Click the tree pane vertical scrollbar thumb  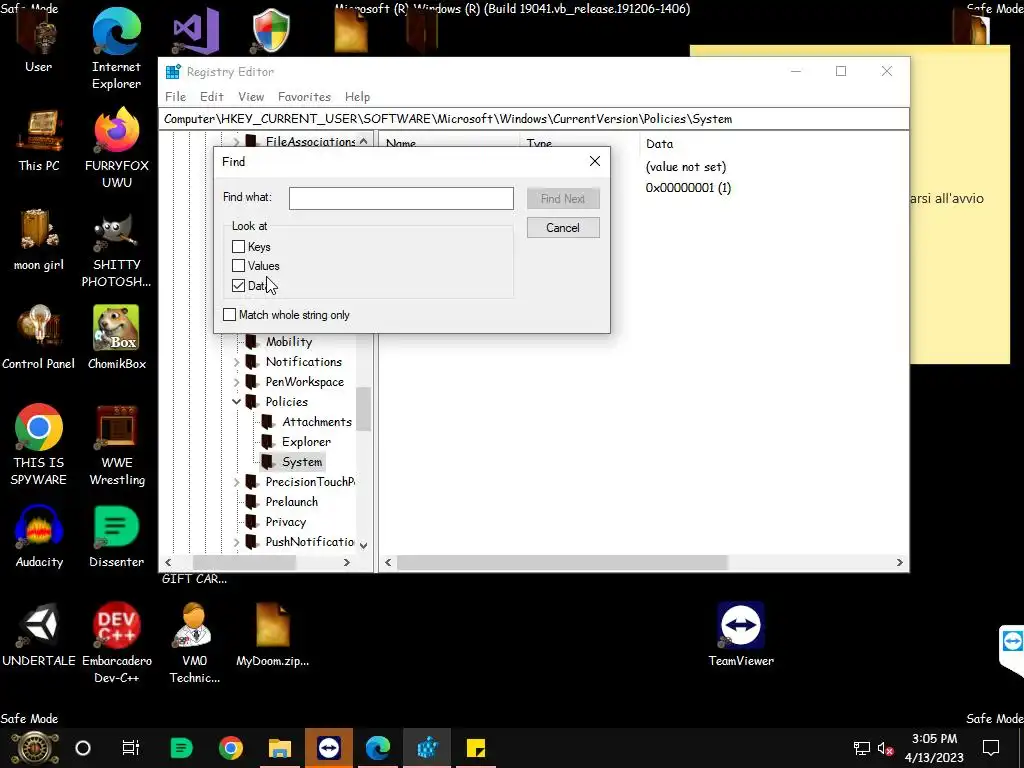[363, 409]
